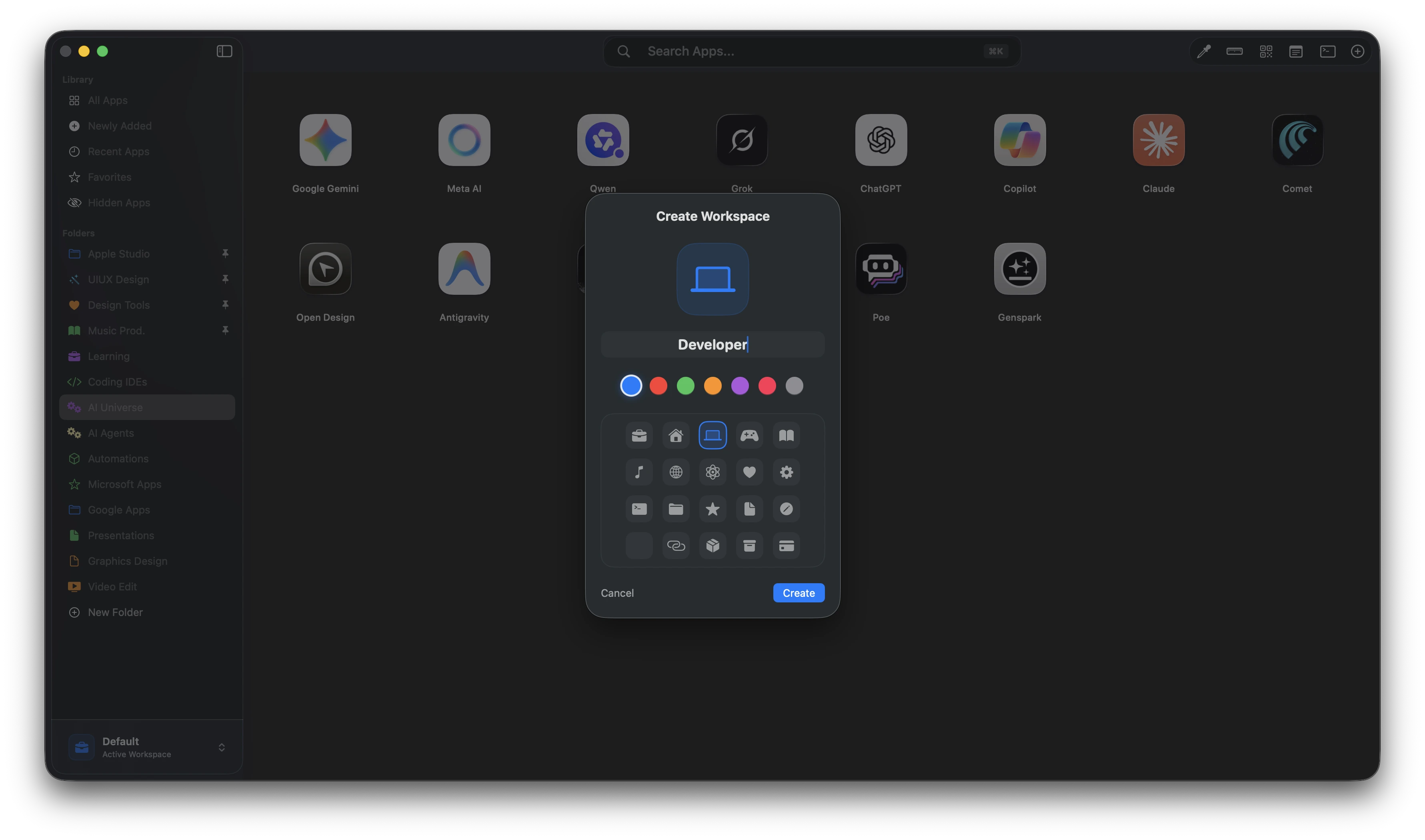Pick the music note workspace icon
Viewport: 1425px width, 840px height.
(x=639, y=472)
